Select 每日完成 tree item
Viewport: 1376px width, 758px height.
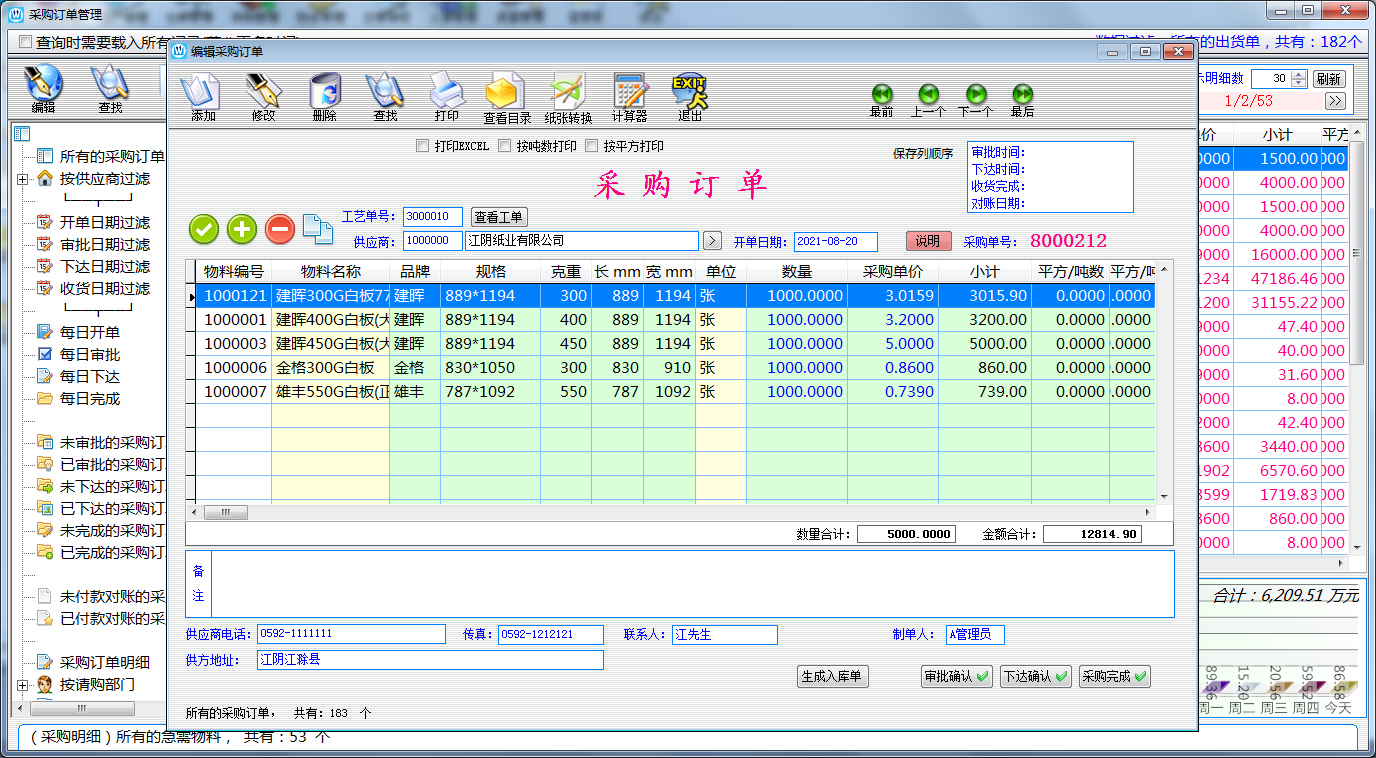tap(89, 398)
